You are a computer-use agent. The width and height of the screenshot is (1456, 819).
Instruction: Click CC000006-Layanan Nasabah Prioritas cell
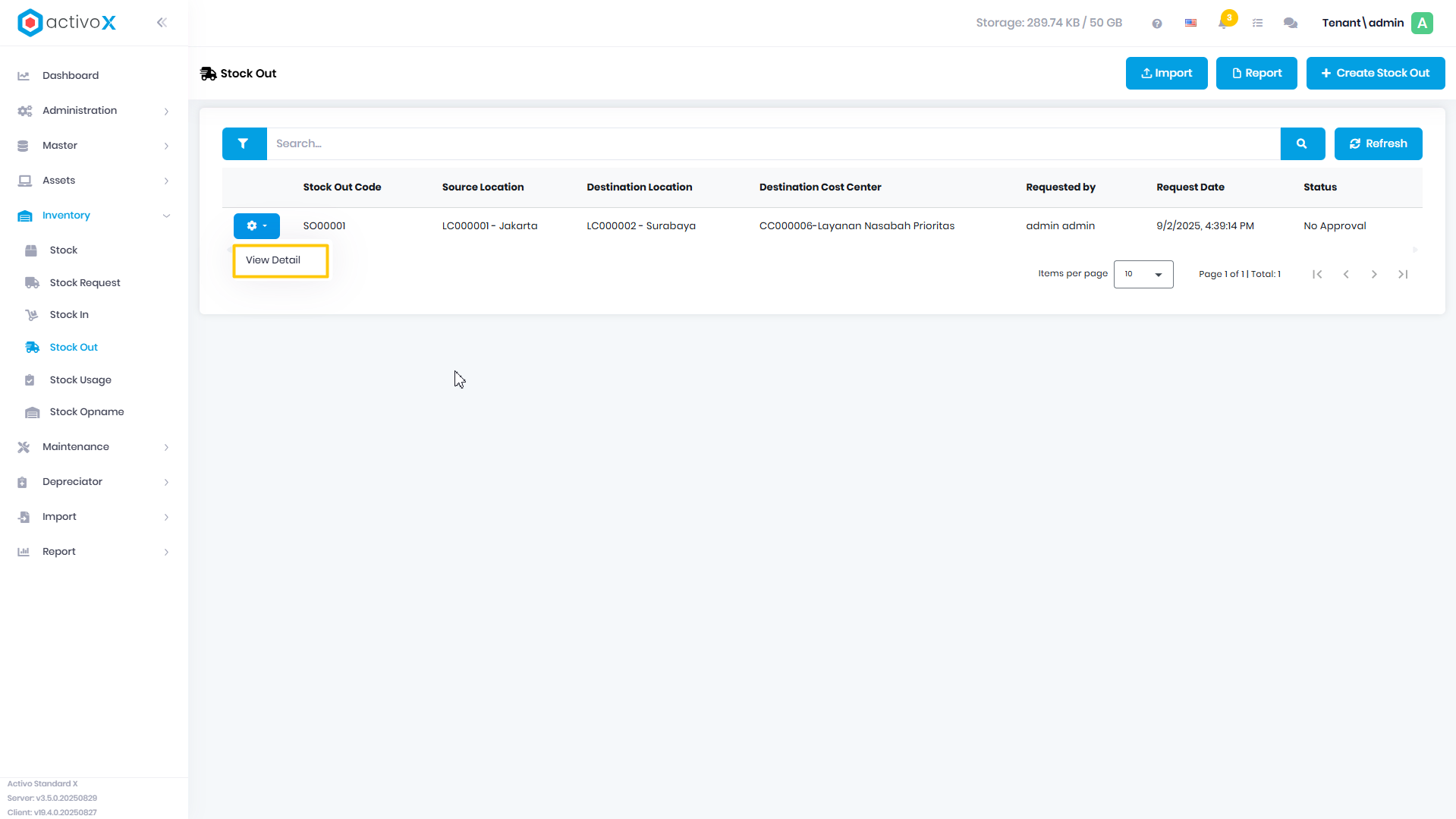pyautogui.click(x=857, y=226)
